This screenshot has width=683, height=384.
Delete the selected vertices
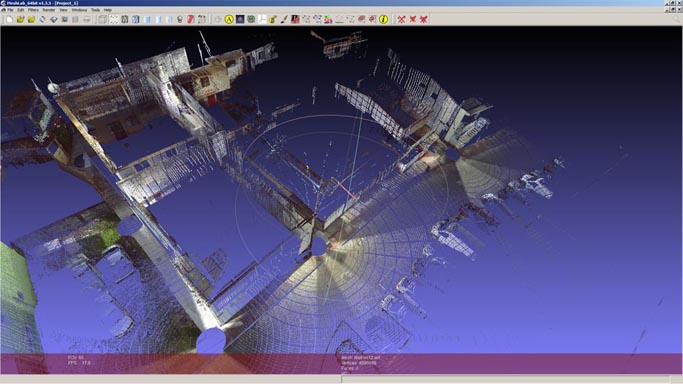(x=401, y=19)
